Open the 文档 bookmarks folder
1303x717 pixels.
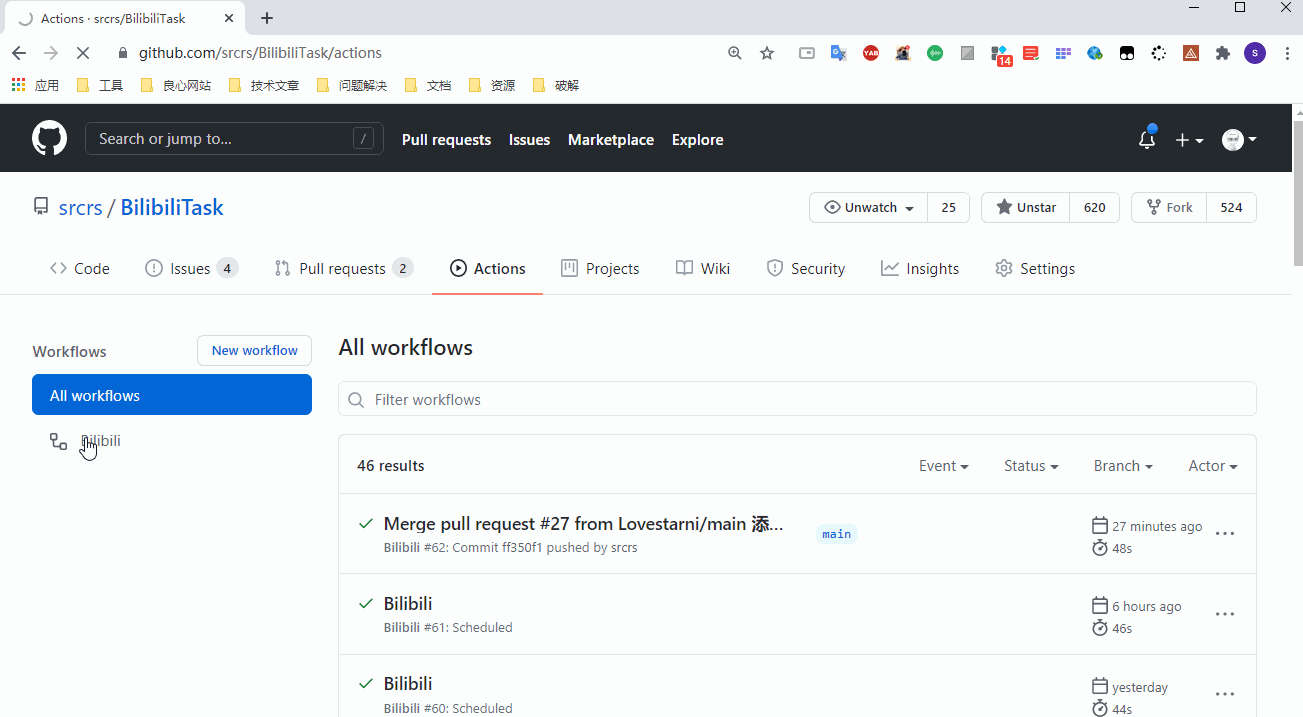tap(428, 85)
